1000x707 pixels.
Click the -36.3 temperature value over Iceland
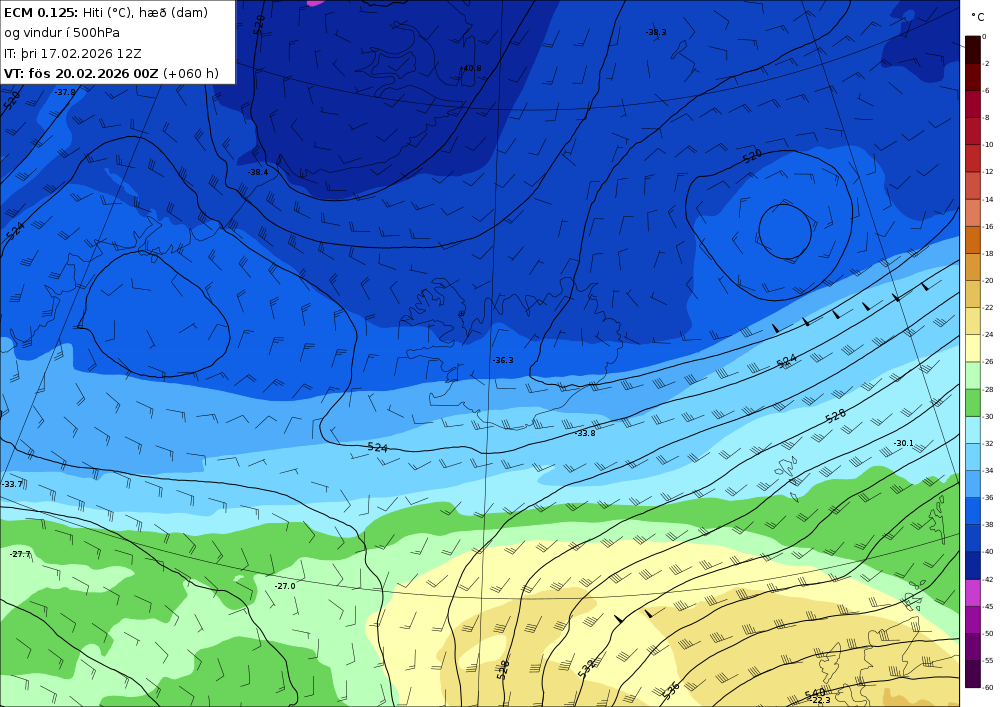click(x=503, y=360)
